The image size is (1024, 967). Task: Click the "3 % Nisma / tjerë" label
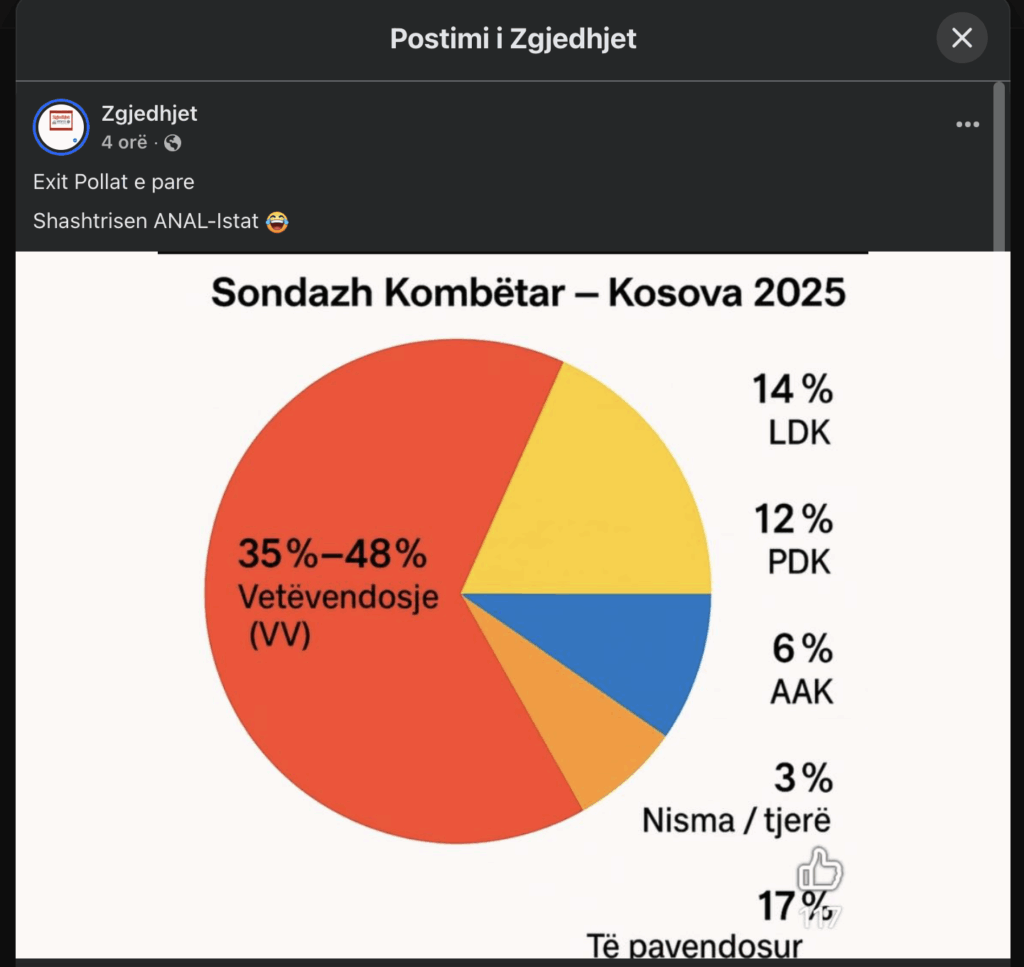click(738, 800)
